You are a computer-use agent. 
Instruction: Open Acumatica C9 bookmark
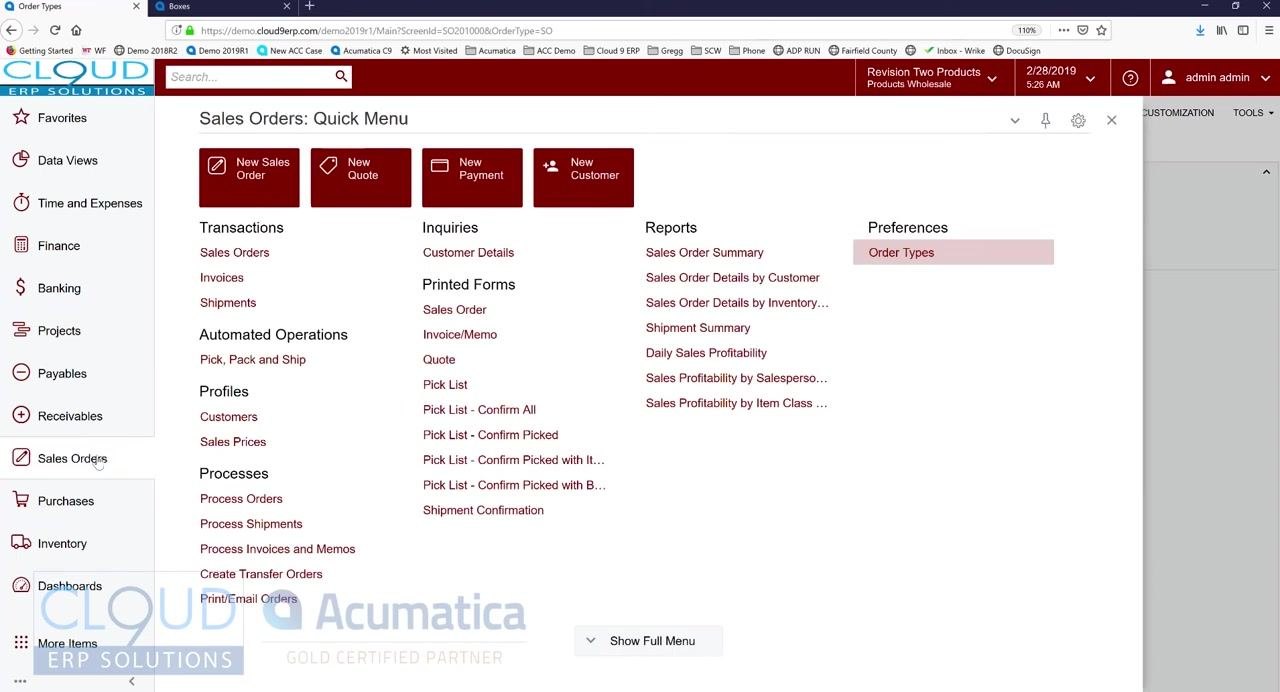[361, 51]
